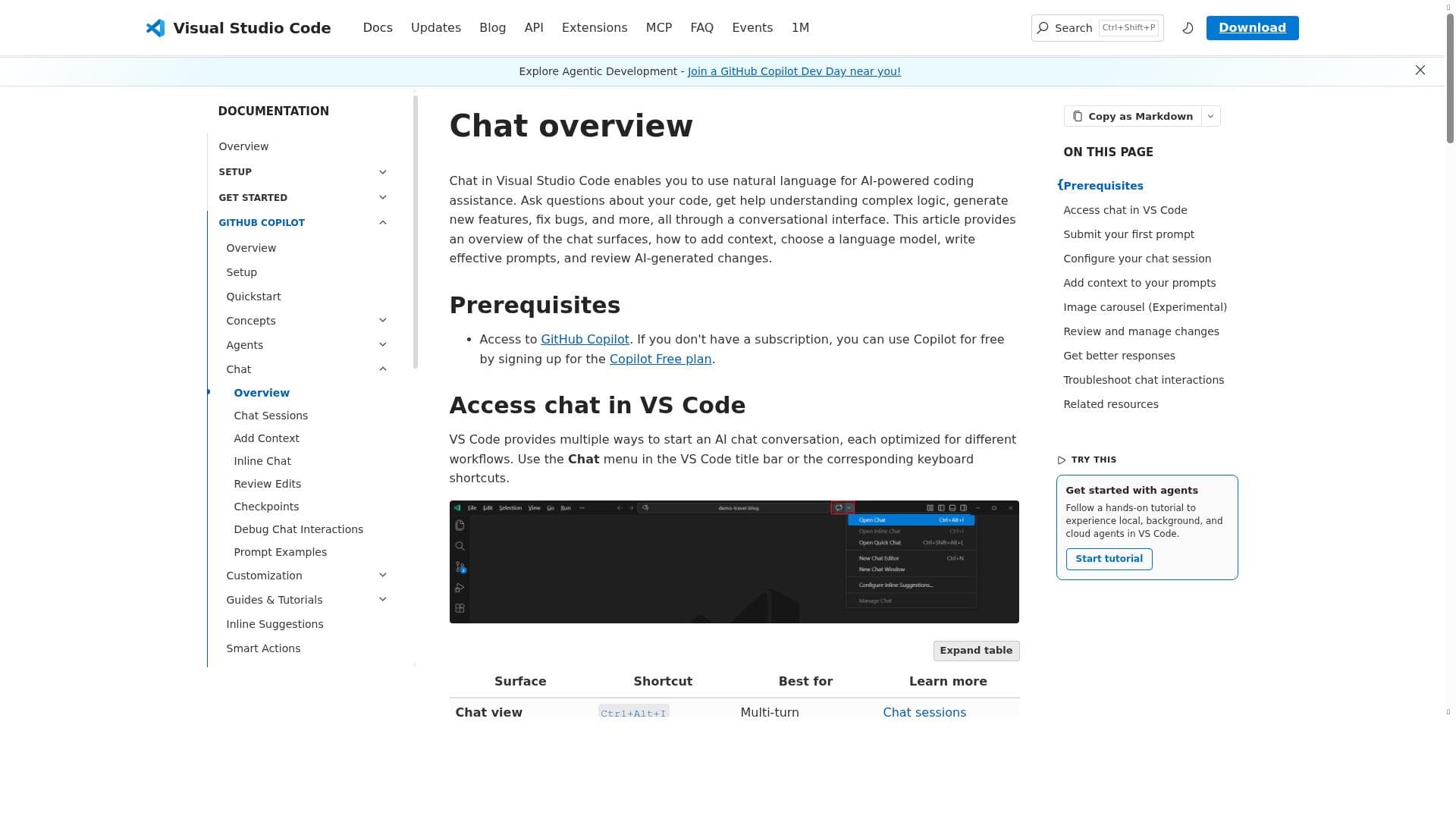
Task: Follow the GitHub Copilot link in Prerequisites
Action: pyautogui.click(x=585, y=340)
